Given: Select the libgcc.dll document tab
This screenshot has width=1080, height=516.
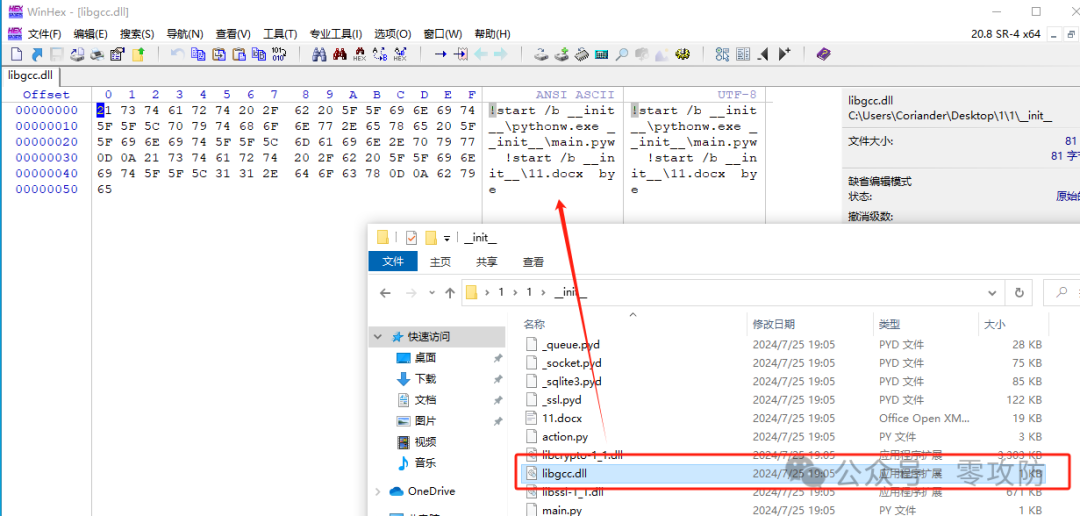Looking at the screenshot, I should click(x=31, y=76).
